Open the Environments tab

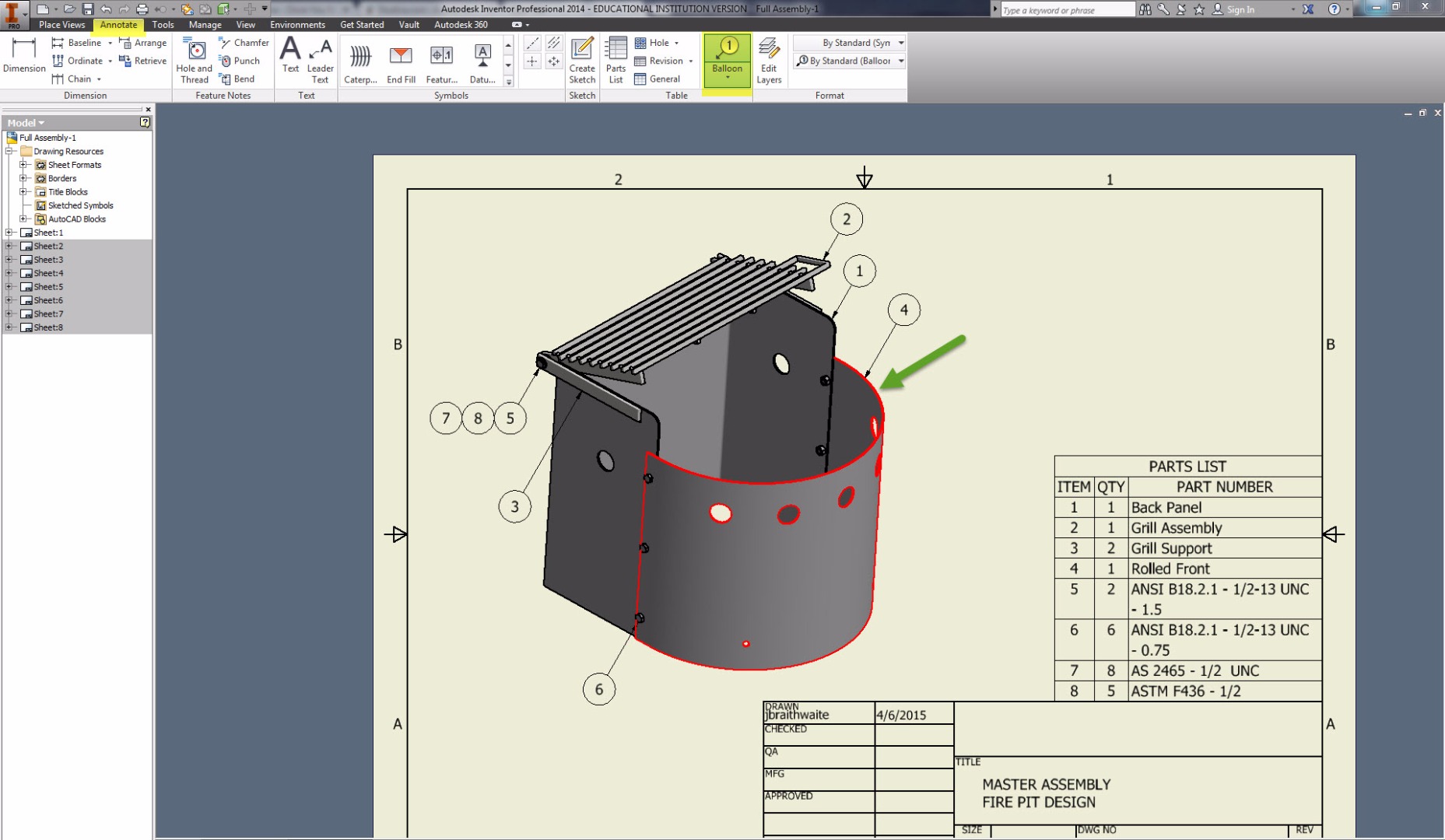(297, 25)
